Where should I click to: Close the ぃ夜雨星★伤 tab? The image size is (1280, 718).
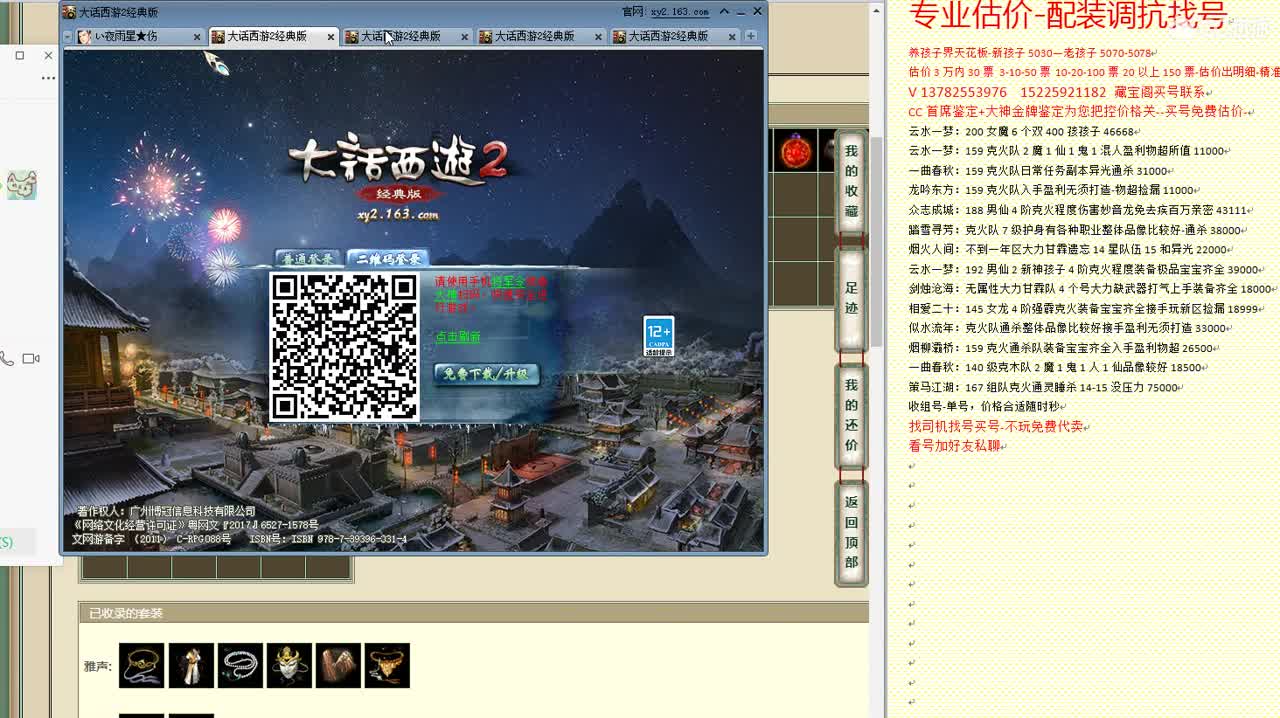click(x=197, y=37)
